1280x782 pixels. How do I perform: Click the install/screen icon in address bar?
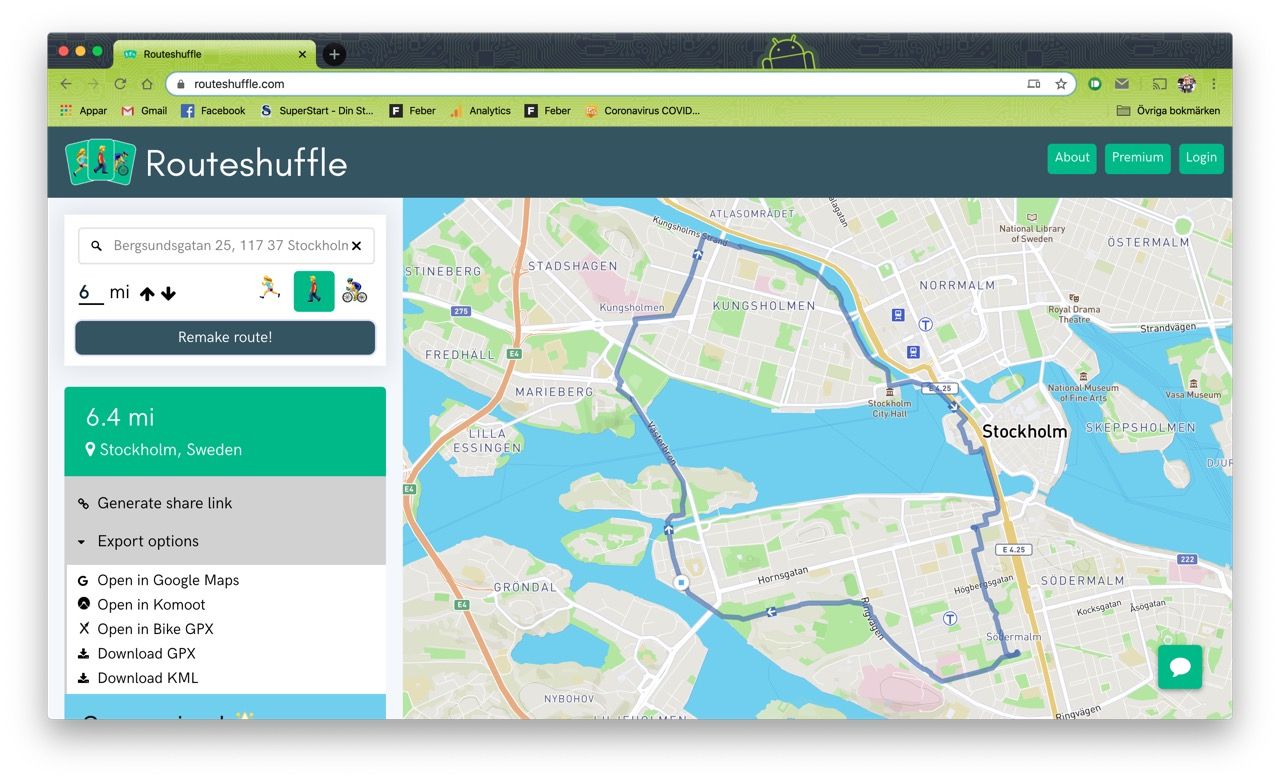click(x=1034, y=84)
